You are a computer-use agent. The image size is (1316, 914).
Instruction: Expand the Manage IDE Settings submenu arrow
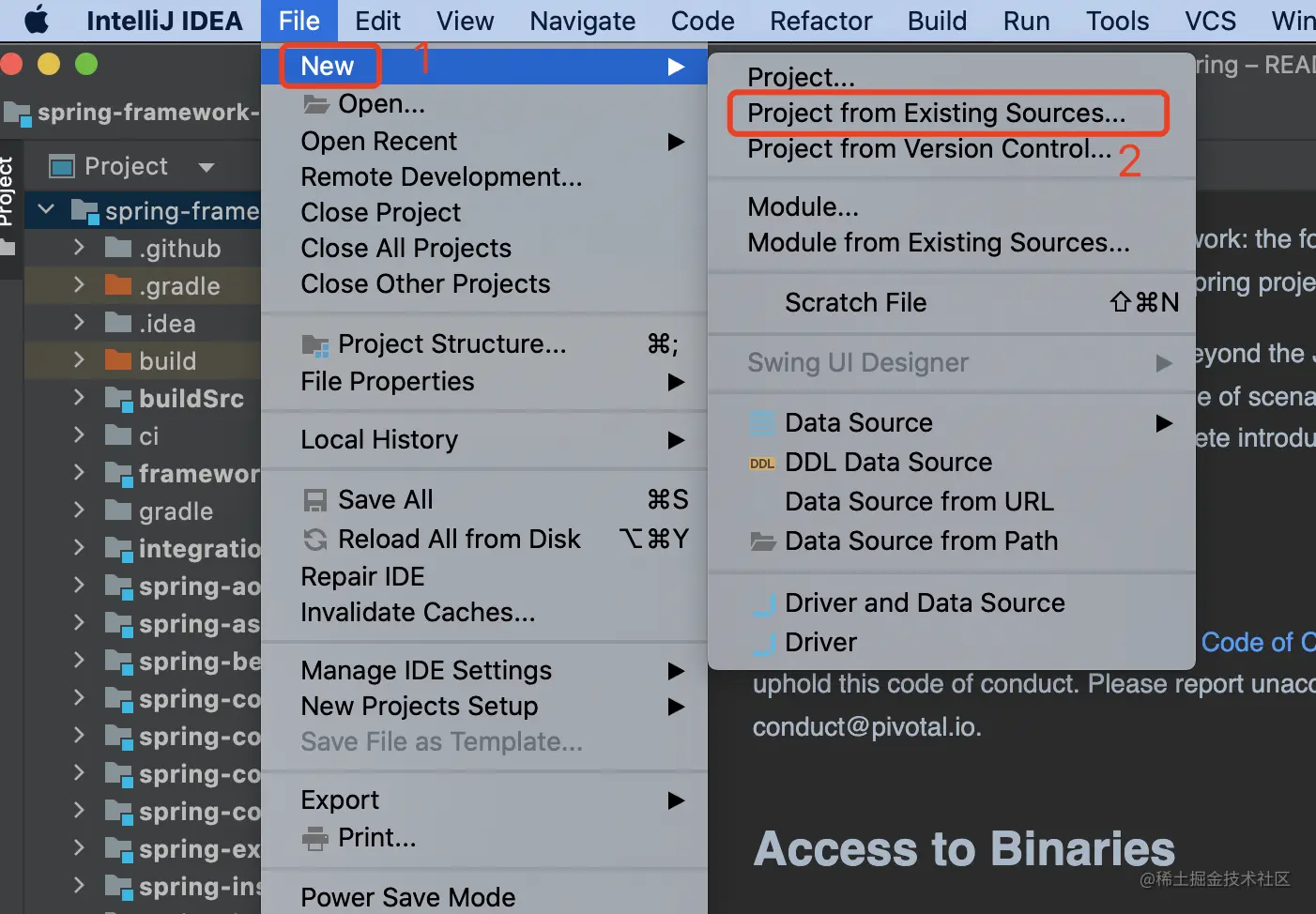(x=676, y=670)
